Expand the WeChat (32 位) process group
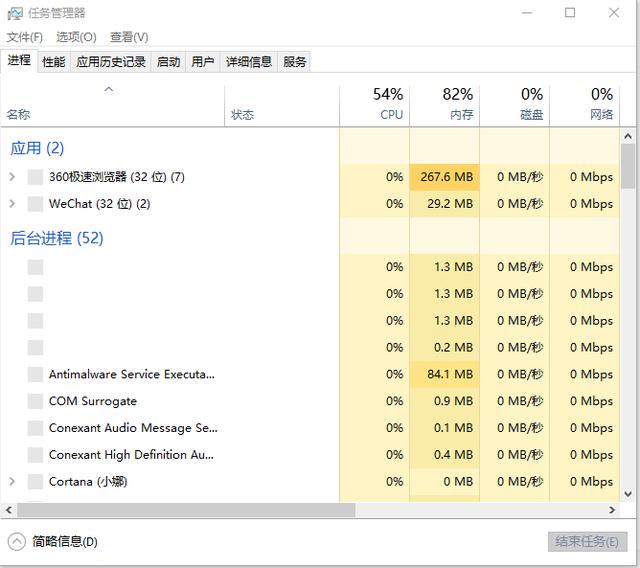 [12, 204]
